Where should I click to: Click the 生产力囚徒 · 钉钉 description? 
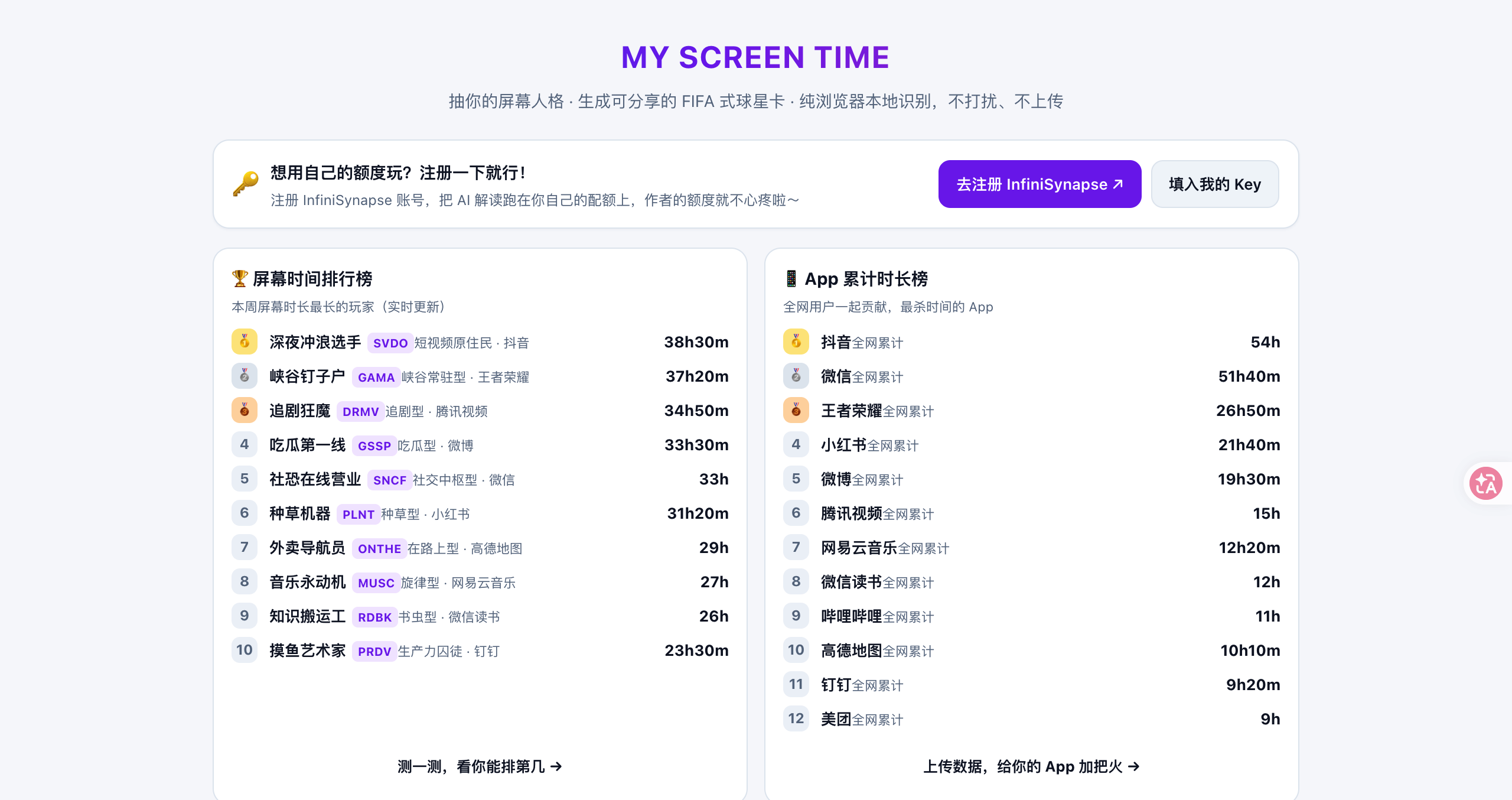click(449, 651)
